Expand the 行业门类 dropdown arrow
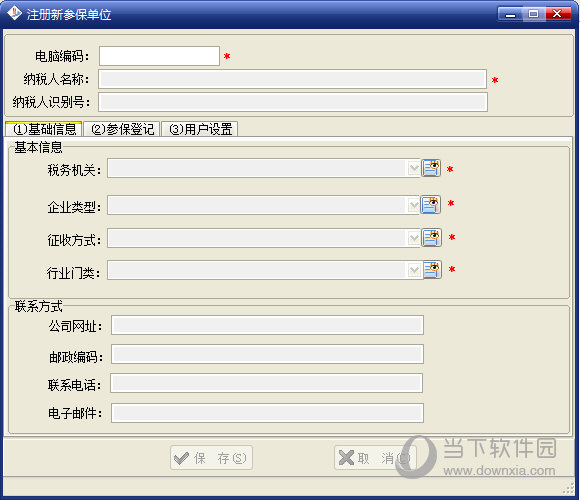580x500 pixels. (x=414, y=270)
